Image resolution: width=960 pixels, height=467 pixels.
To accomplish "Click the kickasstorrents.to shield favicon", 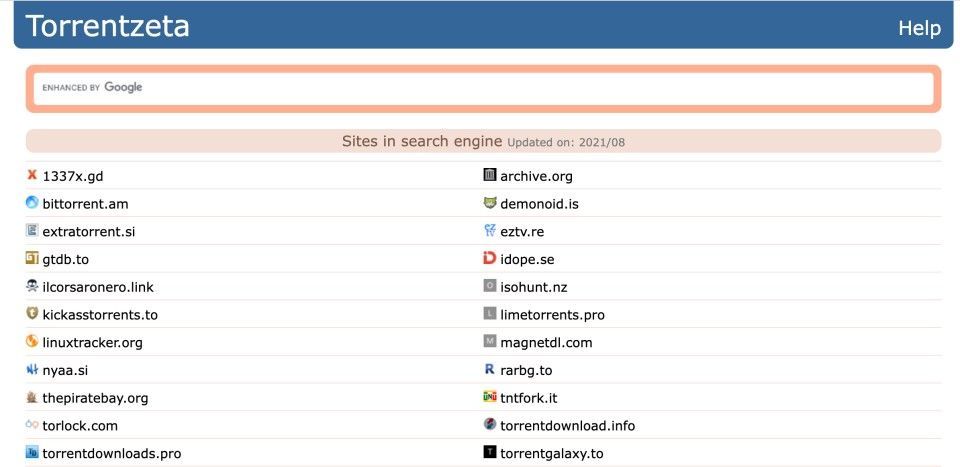I will click(x=32, y=313).
